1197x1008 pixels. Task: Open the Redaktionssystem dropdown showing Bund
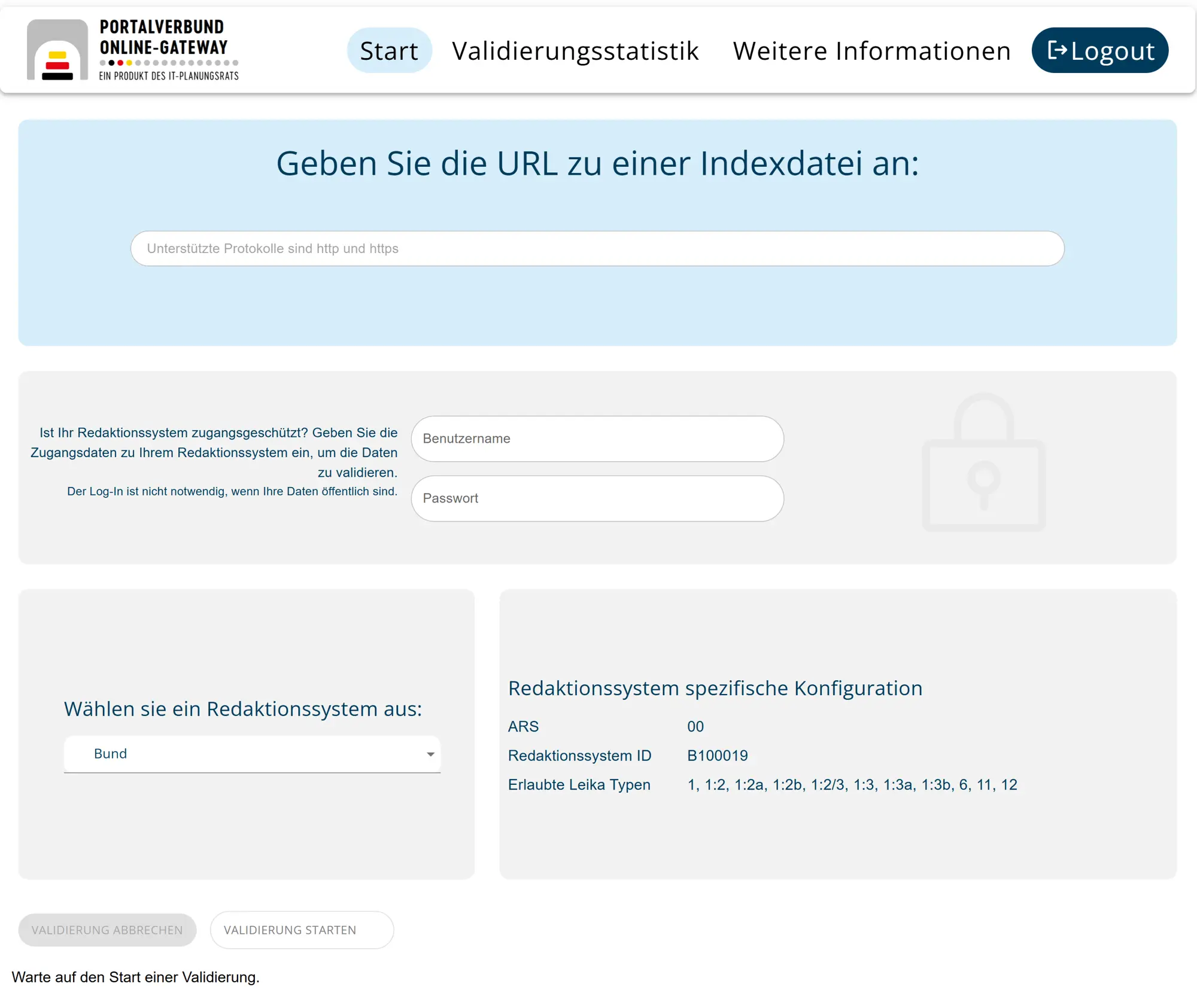point(252,754)
